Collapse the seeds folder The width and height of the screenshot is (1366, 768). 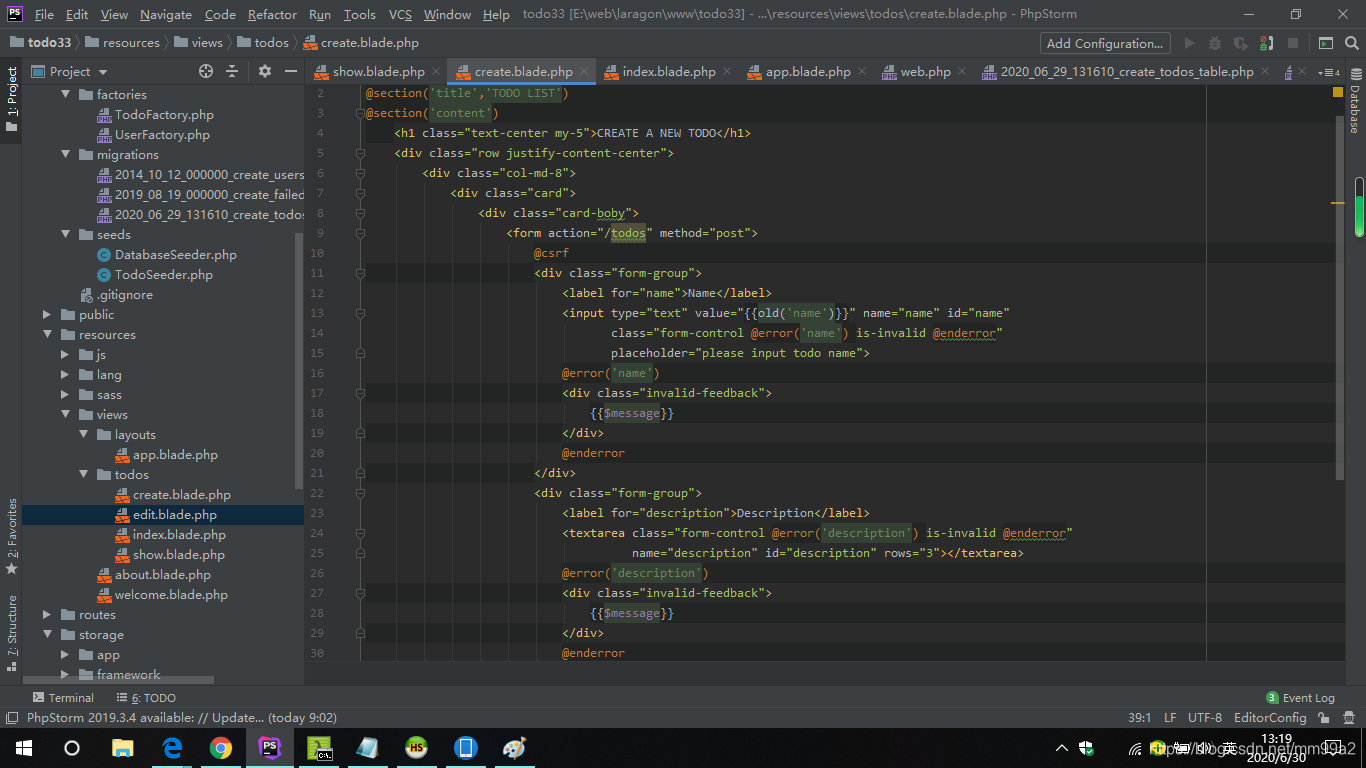point(65,234)
